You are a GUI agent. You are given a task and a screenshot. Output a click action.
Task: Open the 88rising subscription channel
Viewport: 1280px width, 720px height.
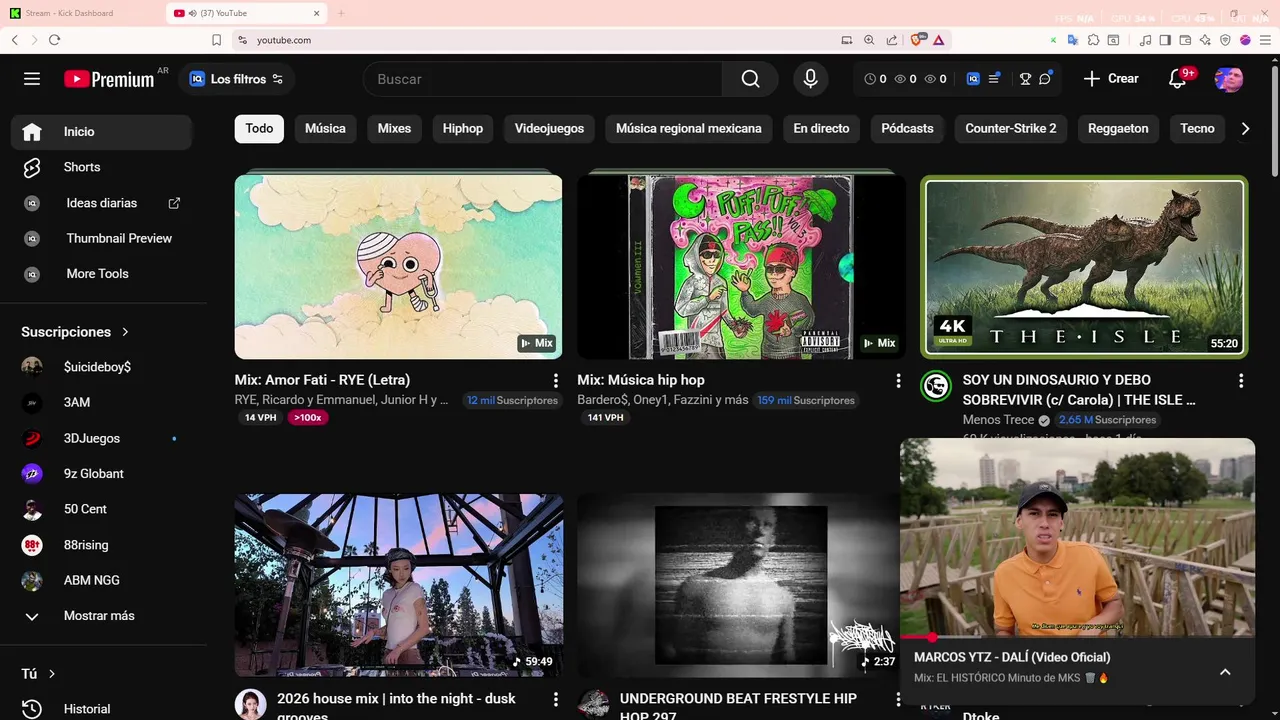pyautogui.click(x=101, y=545)
